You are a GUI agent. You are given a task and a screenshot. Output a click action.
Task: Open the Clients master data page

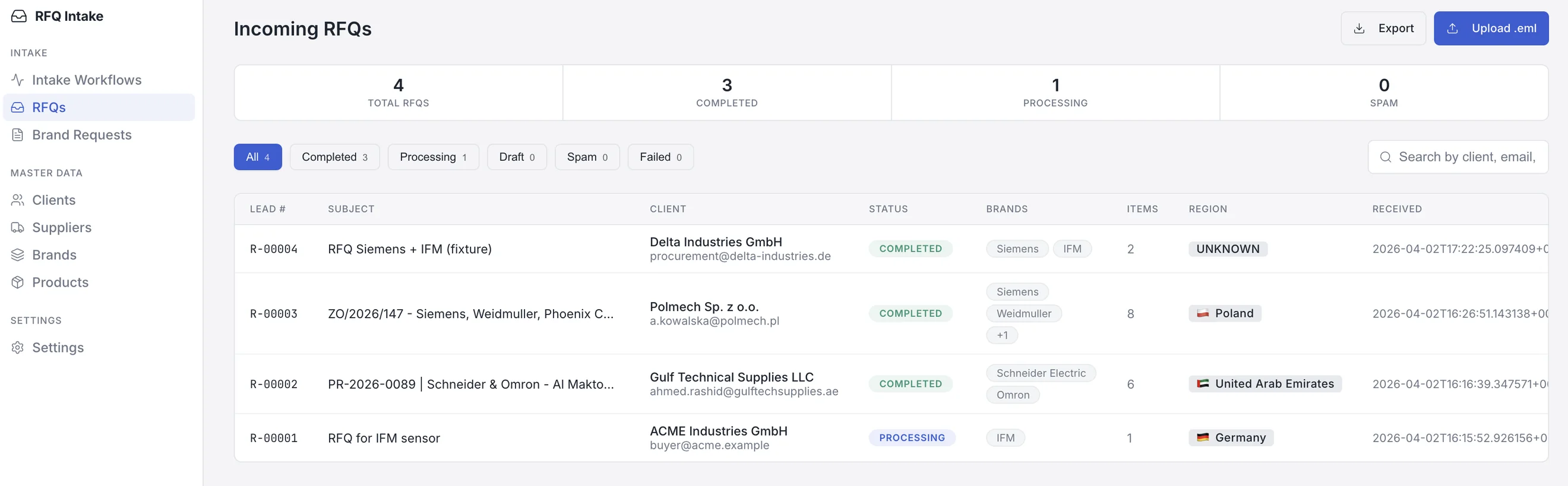99,200
